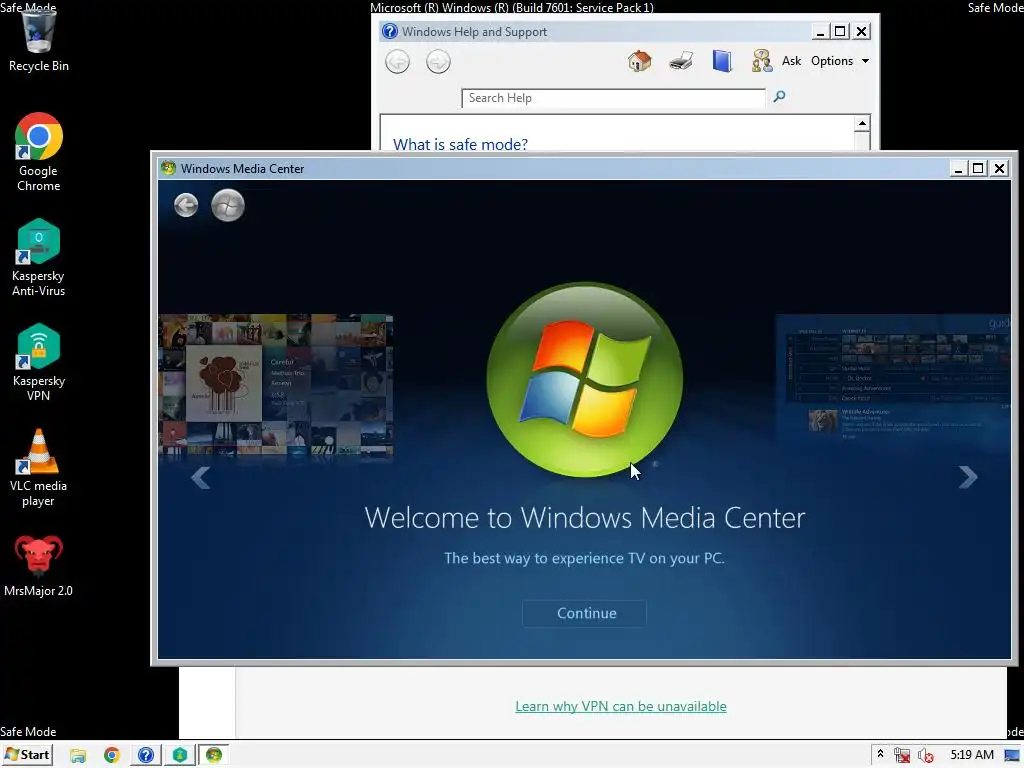This screenshot has width=1024, height=768.
Task: Maximize the Windows Media Center window
Action: click(978, 168)
